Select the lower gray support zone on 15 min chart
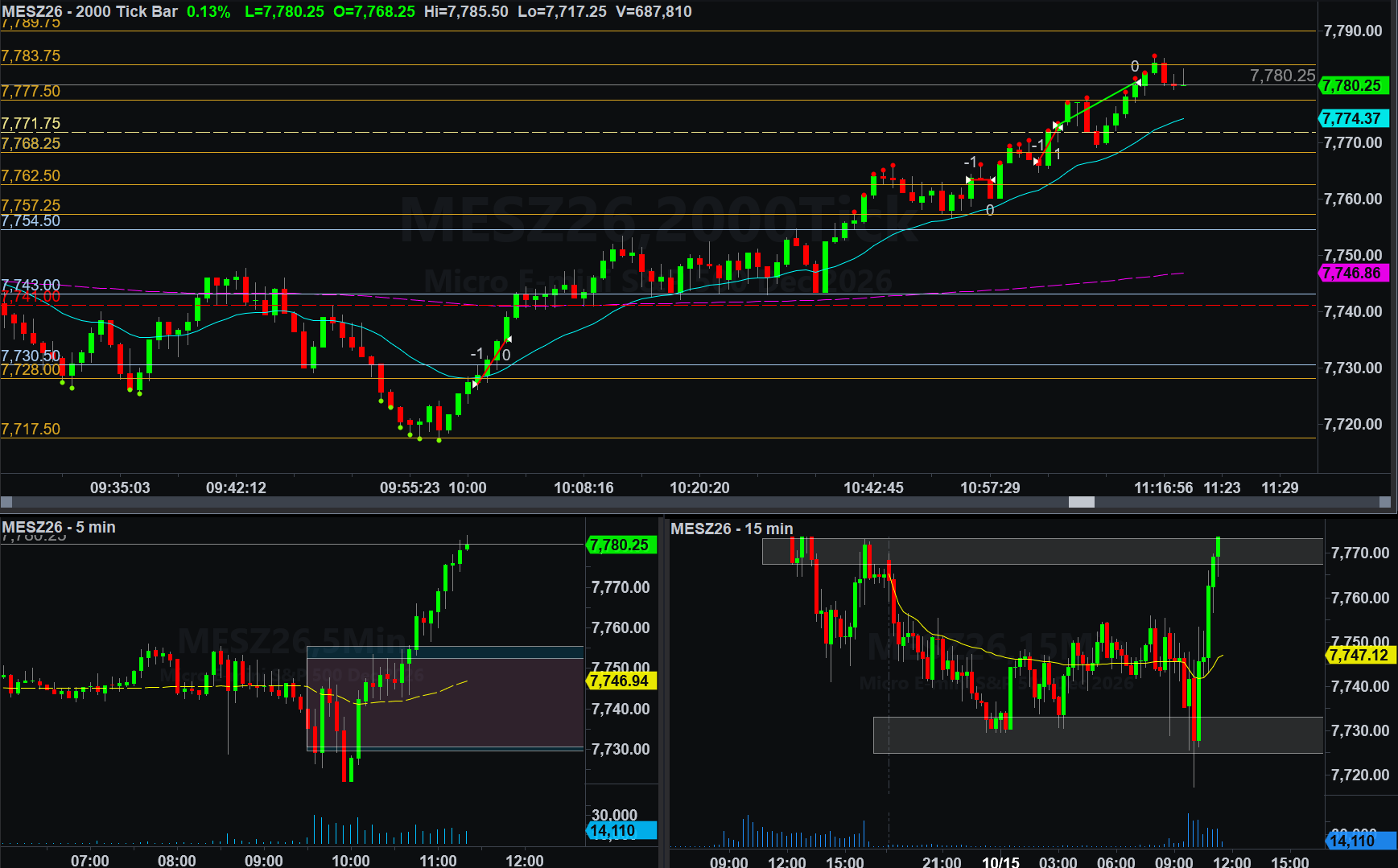The height and width of the screenshot is (868, 1398). pyautogui.click(x=1098, y=735)
